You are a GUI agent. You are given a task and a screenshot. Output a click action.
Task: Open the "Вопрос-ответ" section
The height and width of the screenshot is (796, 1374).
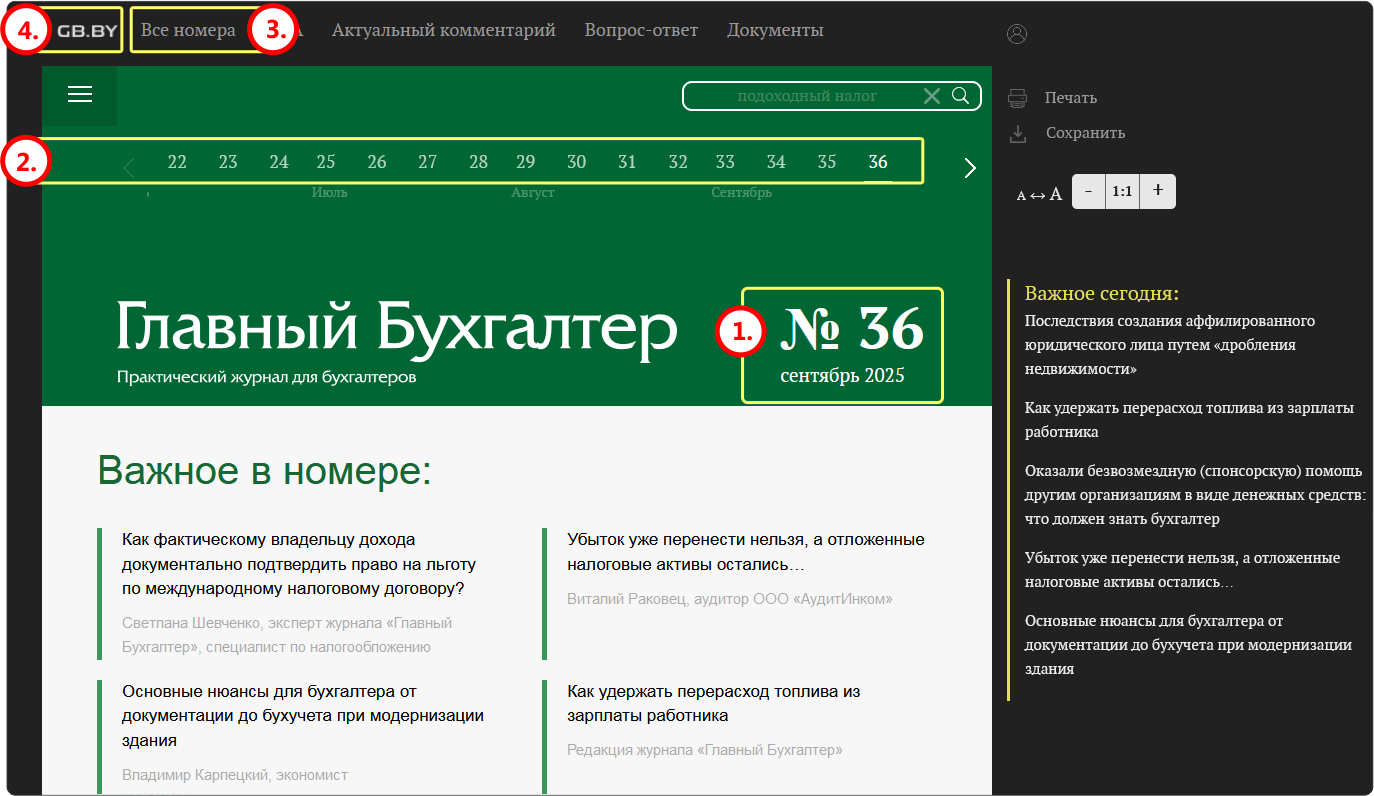tap(641, 30)
